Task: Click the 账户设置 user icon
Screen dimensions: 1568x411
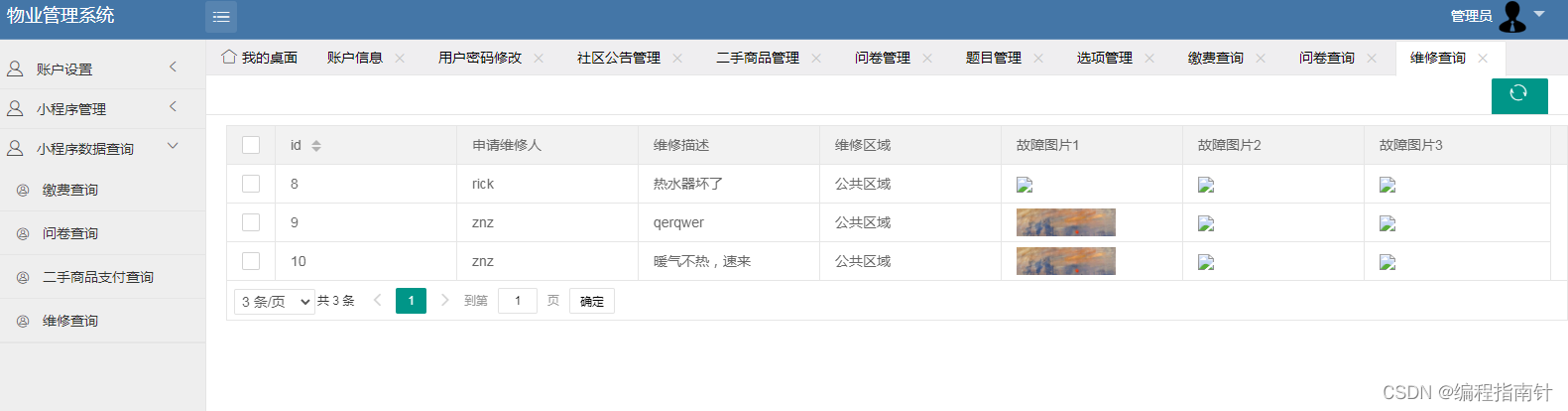Action: pos(15,68)
